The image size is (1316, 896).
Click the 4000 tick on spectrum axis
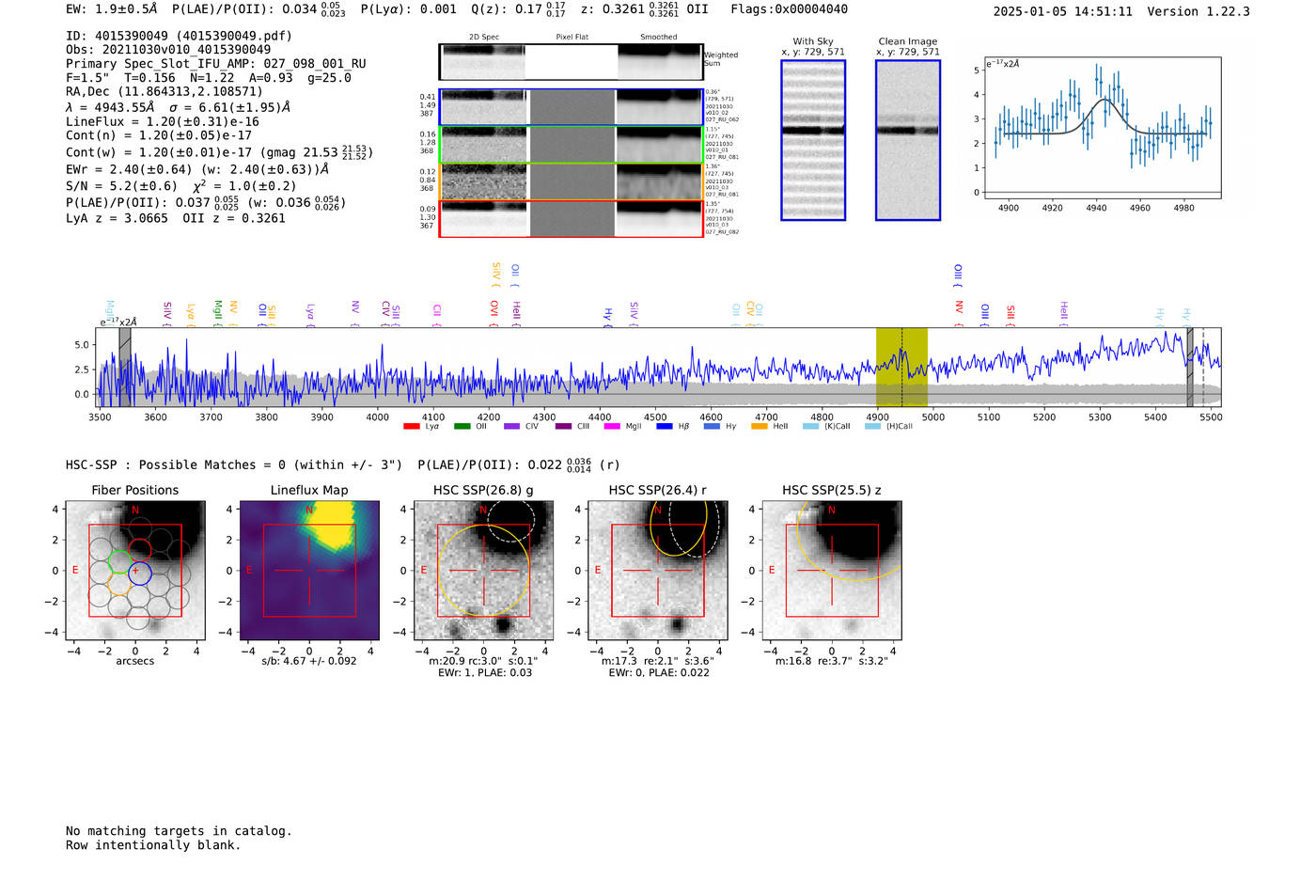[x=378, y=417]
